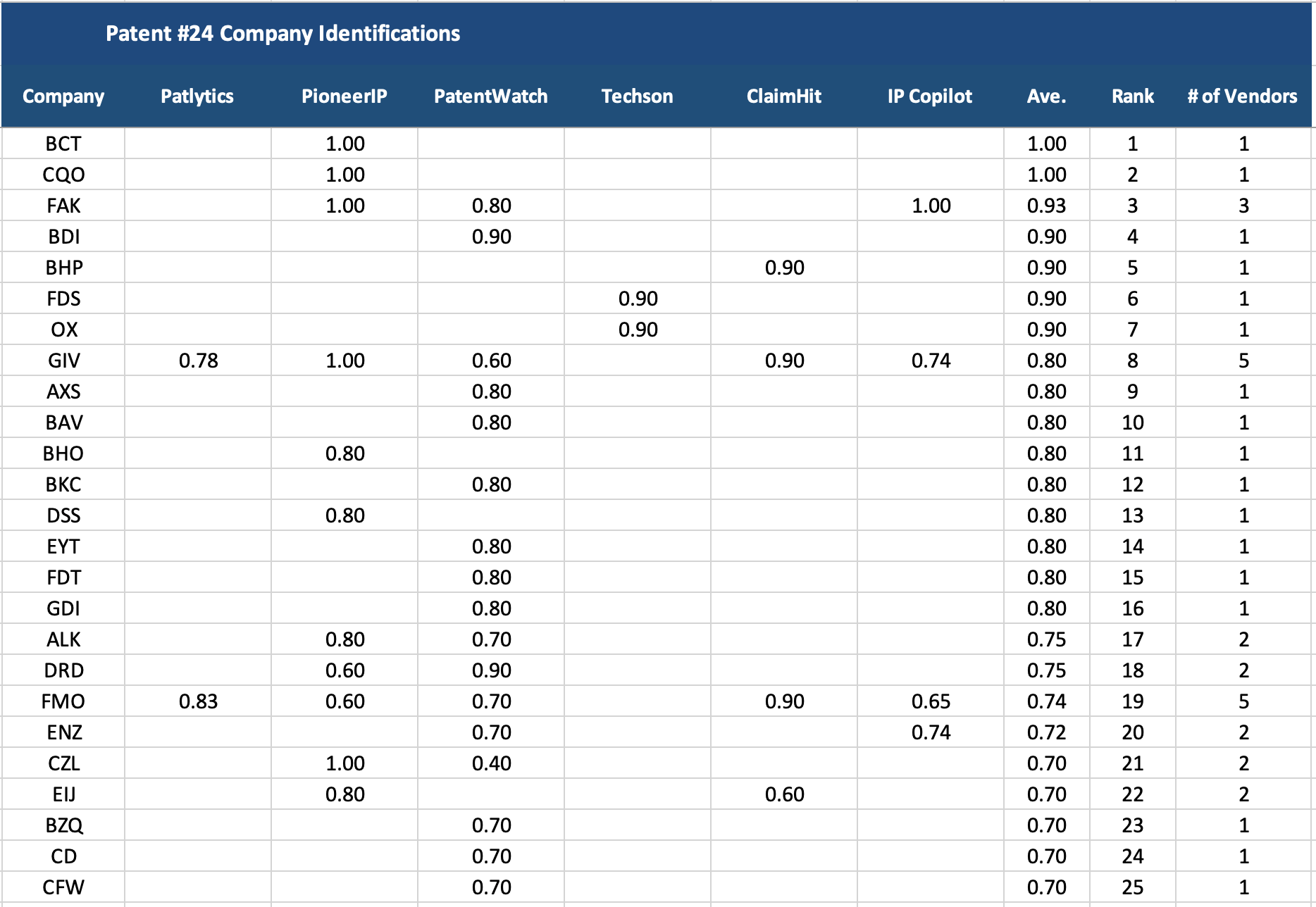Select the Company column header

click(x=63, y=96)
